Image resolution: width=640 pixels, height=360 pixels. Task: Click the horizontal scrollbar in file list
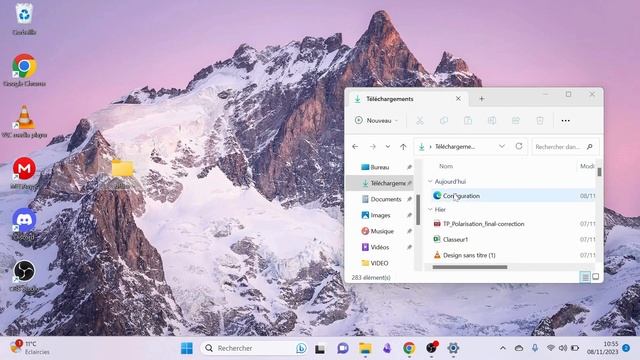pyautogui.click(x=469, y=267)
